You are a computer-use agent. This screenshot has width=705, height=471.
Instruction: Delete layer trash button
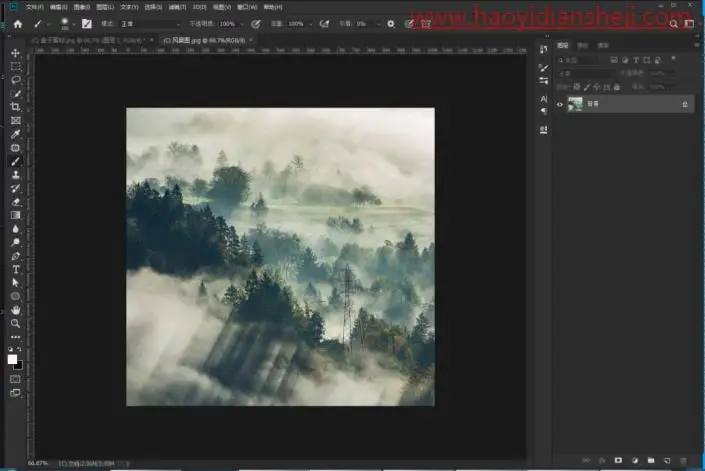[683, 460]
